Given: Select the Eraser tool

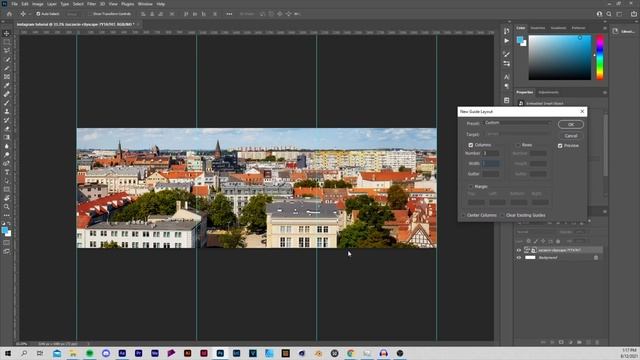Looking at the screenshot, I should click(x=7, y=129).
